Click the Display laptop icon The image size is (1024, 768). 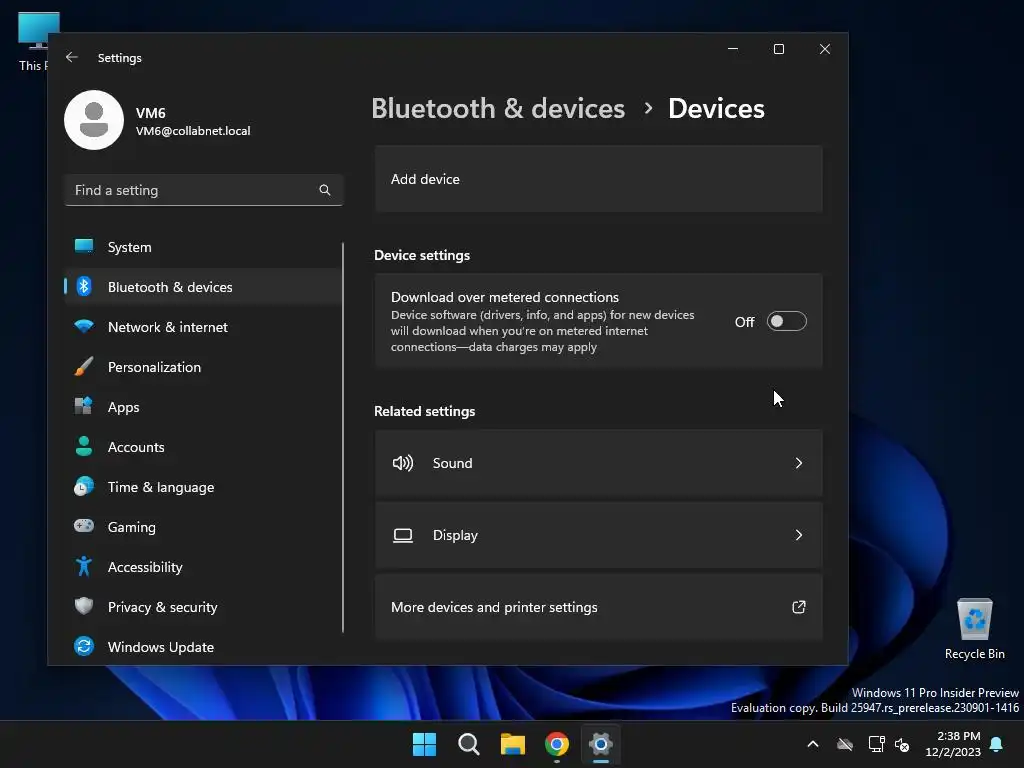[x=403, y=536]
